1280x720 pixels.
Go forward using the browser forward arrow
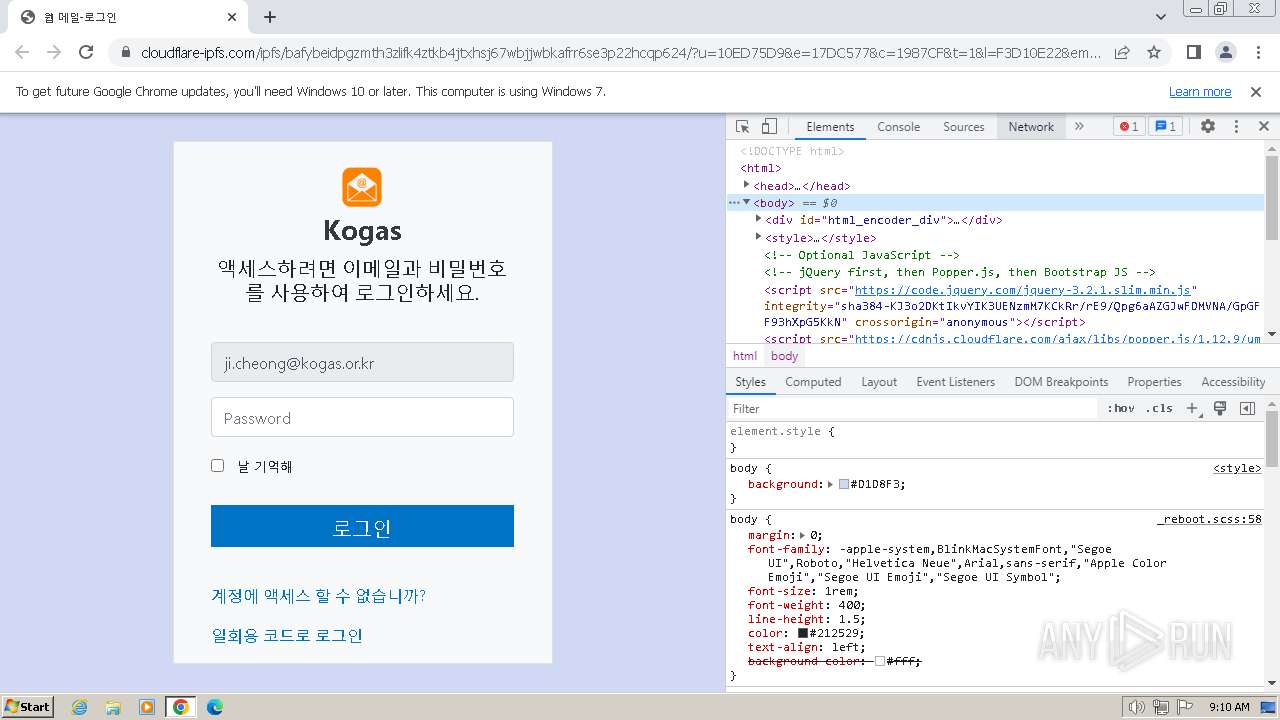54,52
